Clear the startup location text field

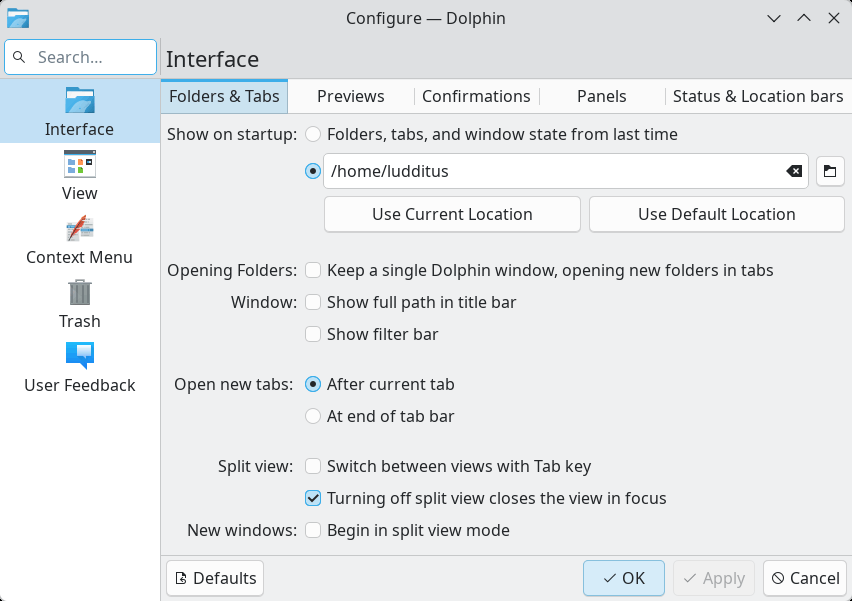click(794, 171)
